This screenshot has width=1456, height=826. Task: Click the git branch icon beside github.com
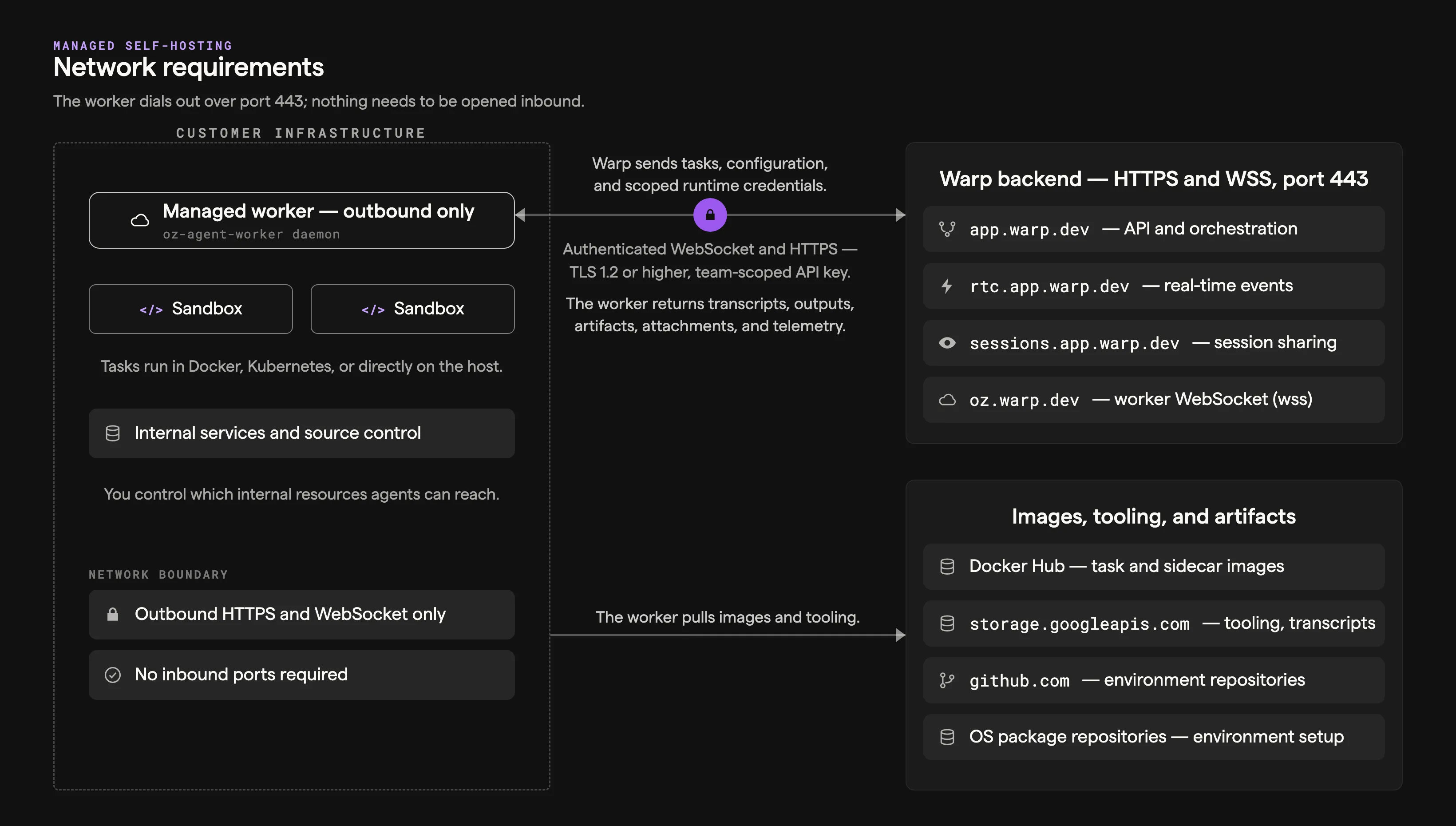pyautogui.click(x=947, y=680)
